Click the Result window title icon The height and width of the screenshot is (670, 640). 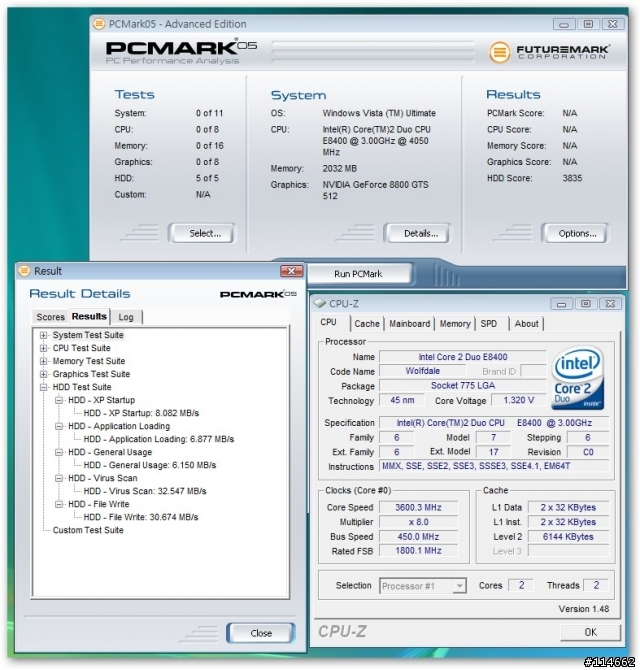click(24, 271)
